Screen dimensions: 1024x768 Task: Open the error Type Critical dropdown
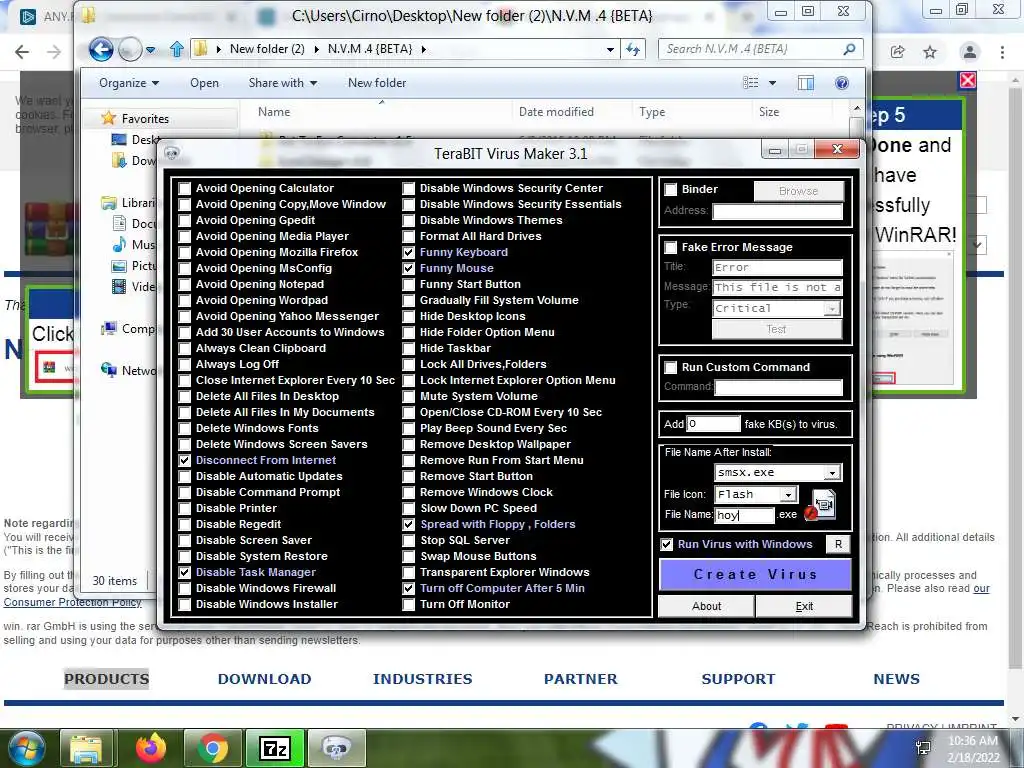[x=832, y=308]
